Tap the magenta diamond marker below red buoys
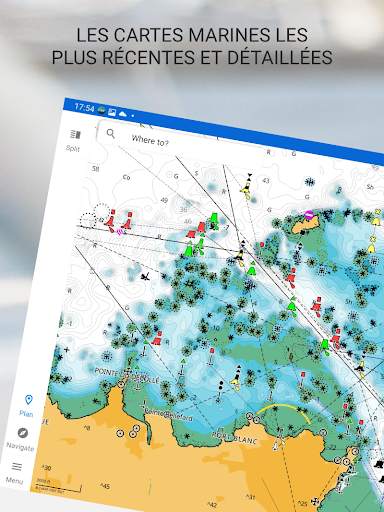The width and height of the screenshot is (384, 512). [120, 231]
